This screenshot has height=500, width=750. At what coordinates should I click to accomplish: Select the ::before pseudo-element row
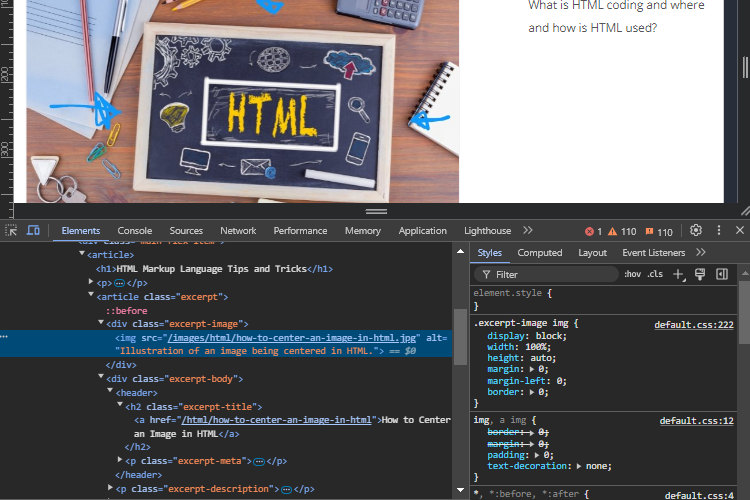click(126, 311)
